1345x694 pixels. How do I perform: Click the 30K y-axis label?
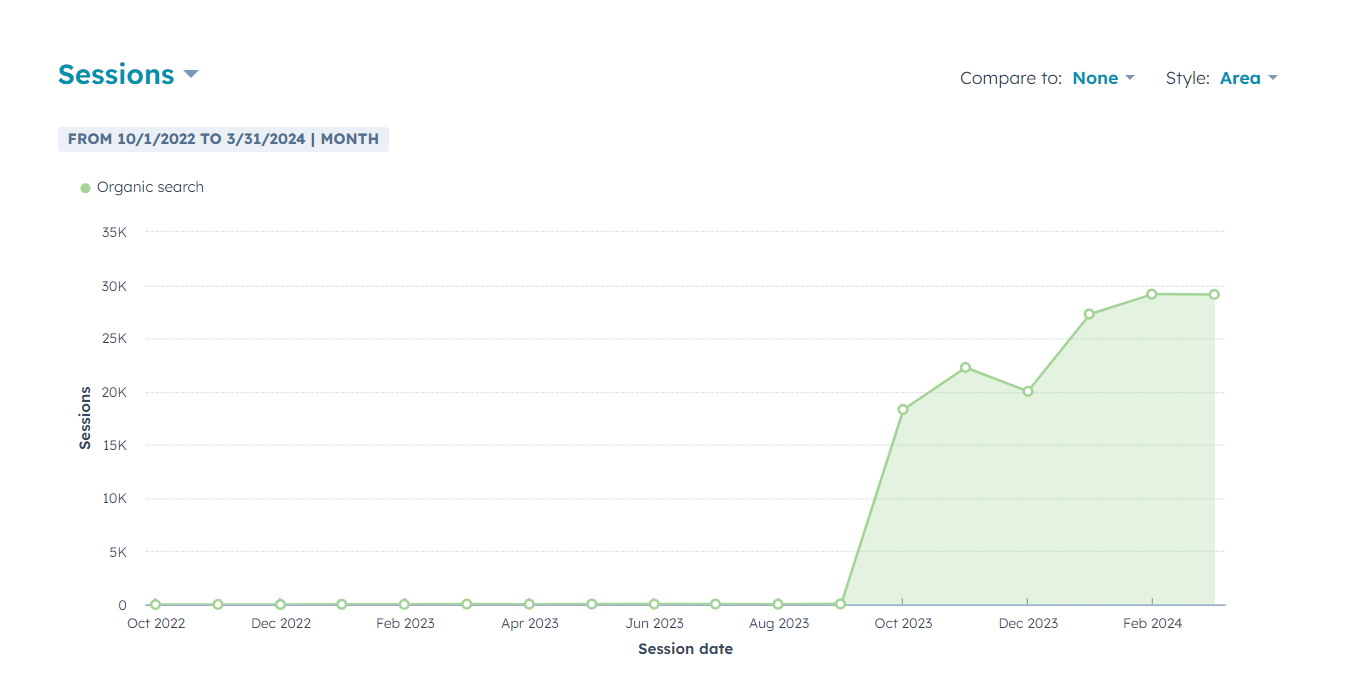(116, 286)
